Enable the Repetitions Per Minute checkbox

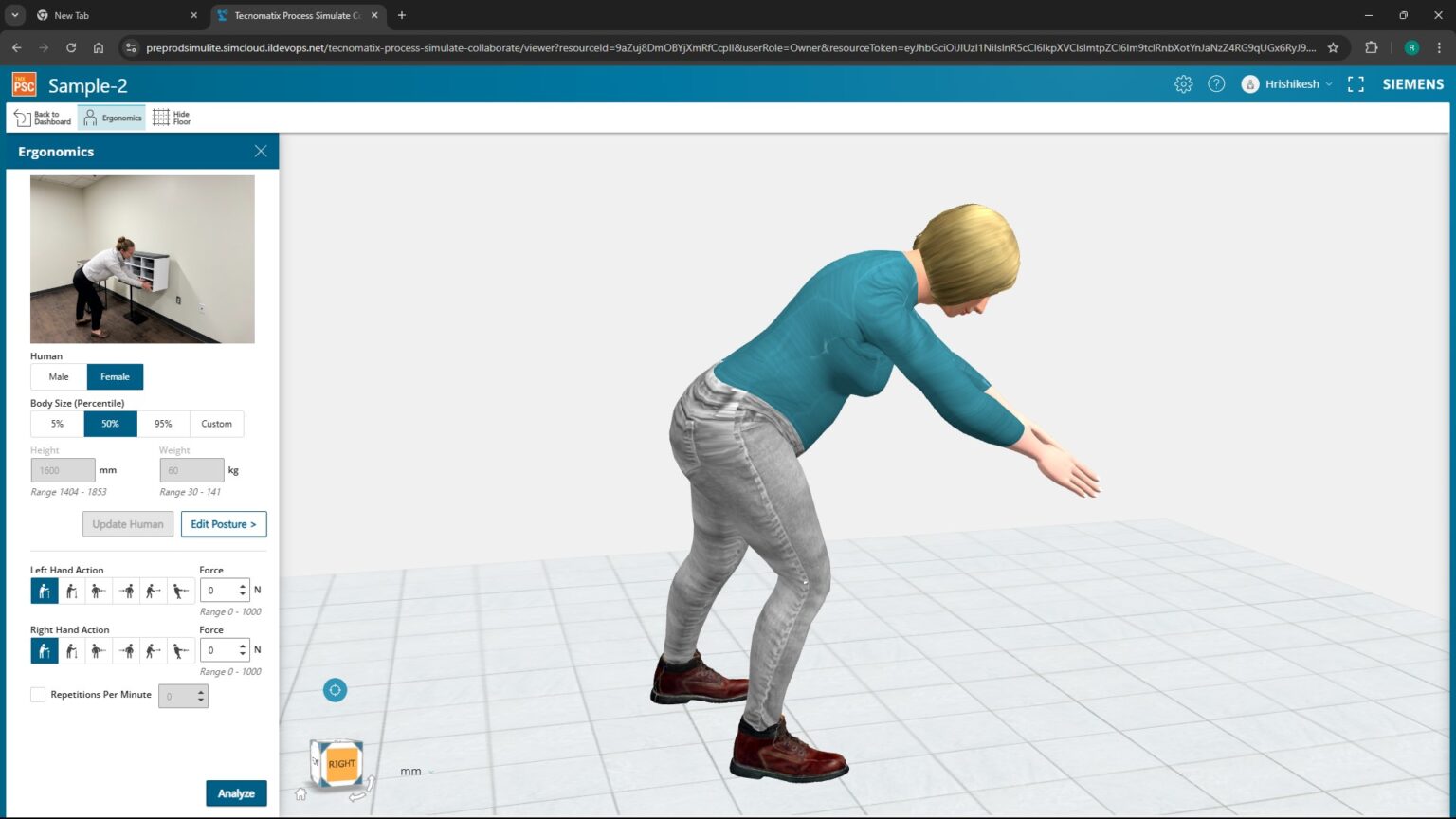(x=38, y=694)
